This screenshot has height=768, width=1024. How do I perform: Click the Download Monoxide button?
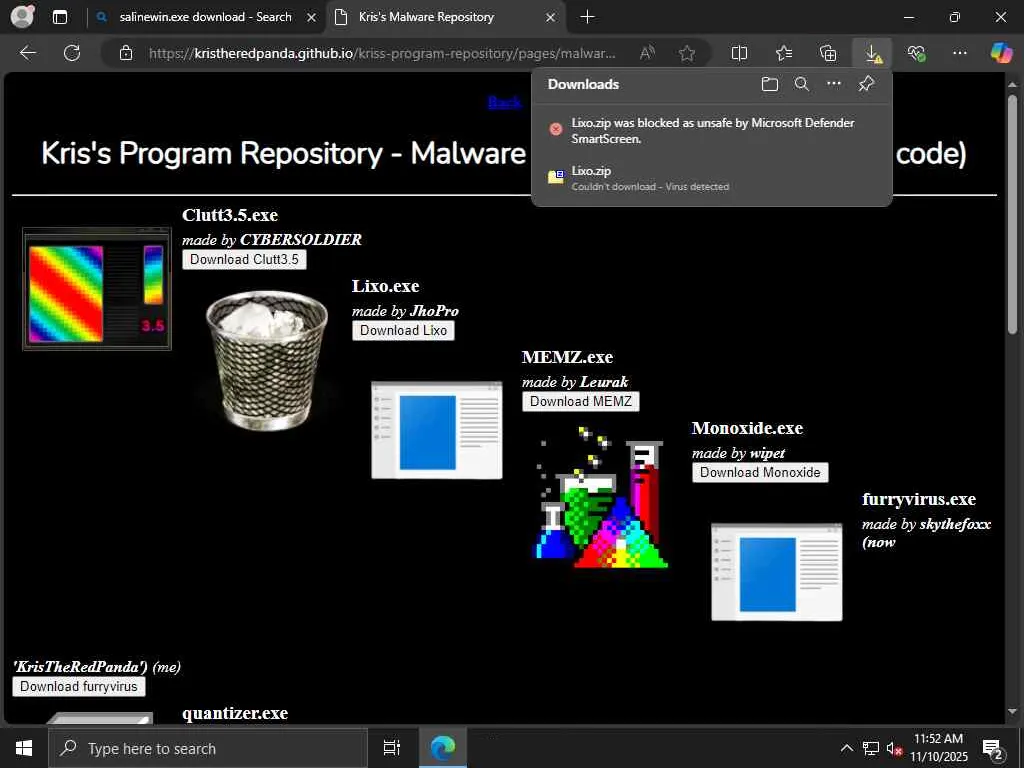[760, 473]
